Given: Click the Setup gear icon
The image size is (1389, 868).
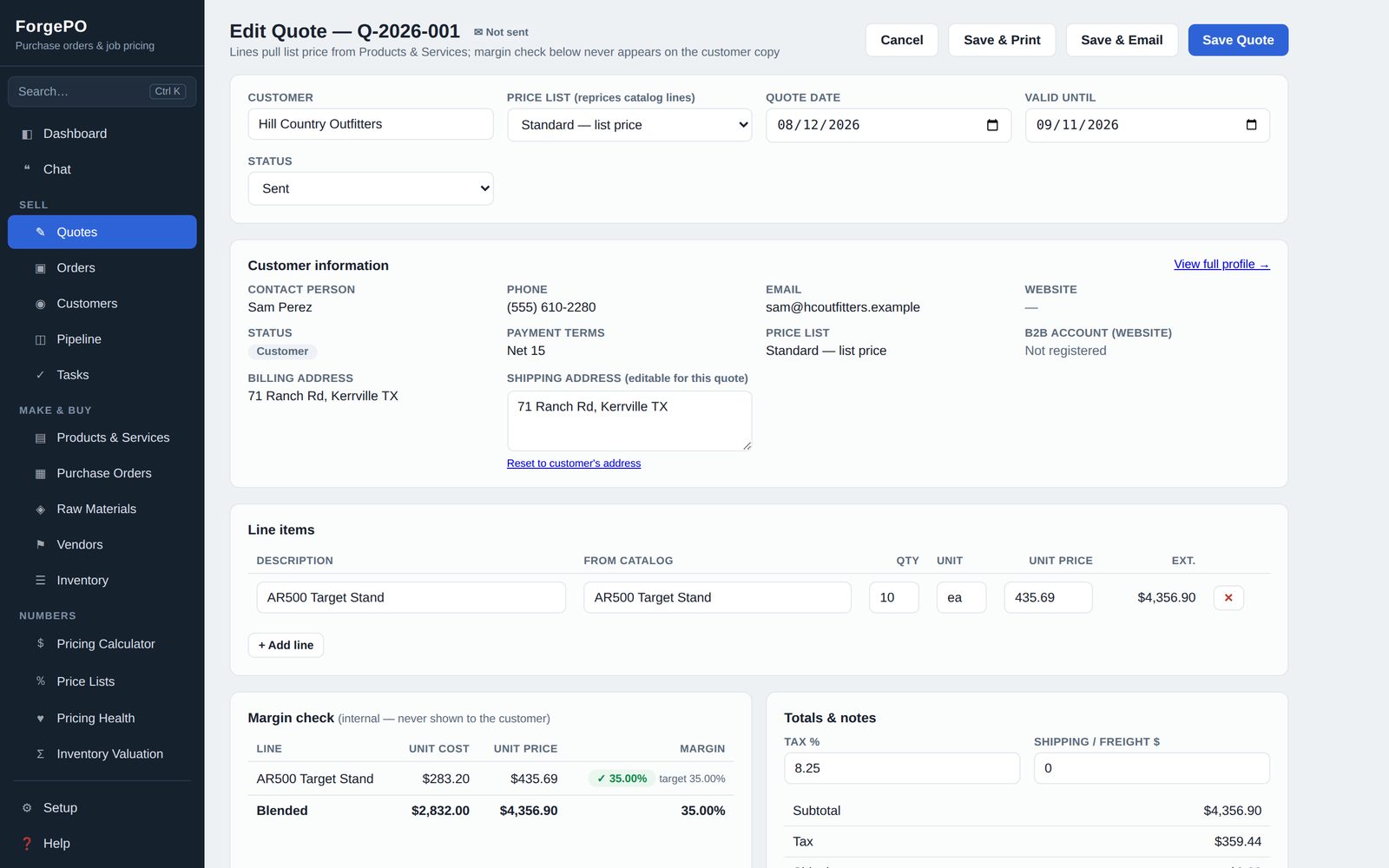Looking at the screenshot, I should tap(27, 807).
